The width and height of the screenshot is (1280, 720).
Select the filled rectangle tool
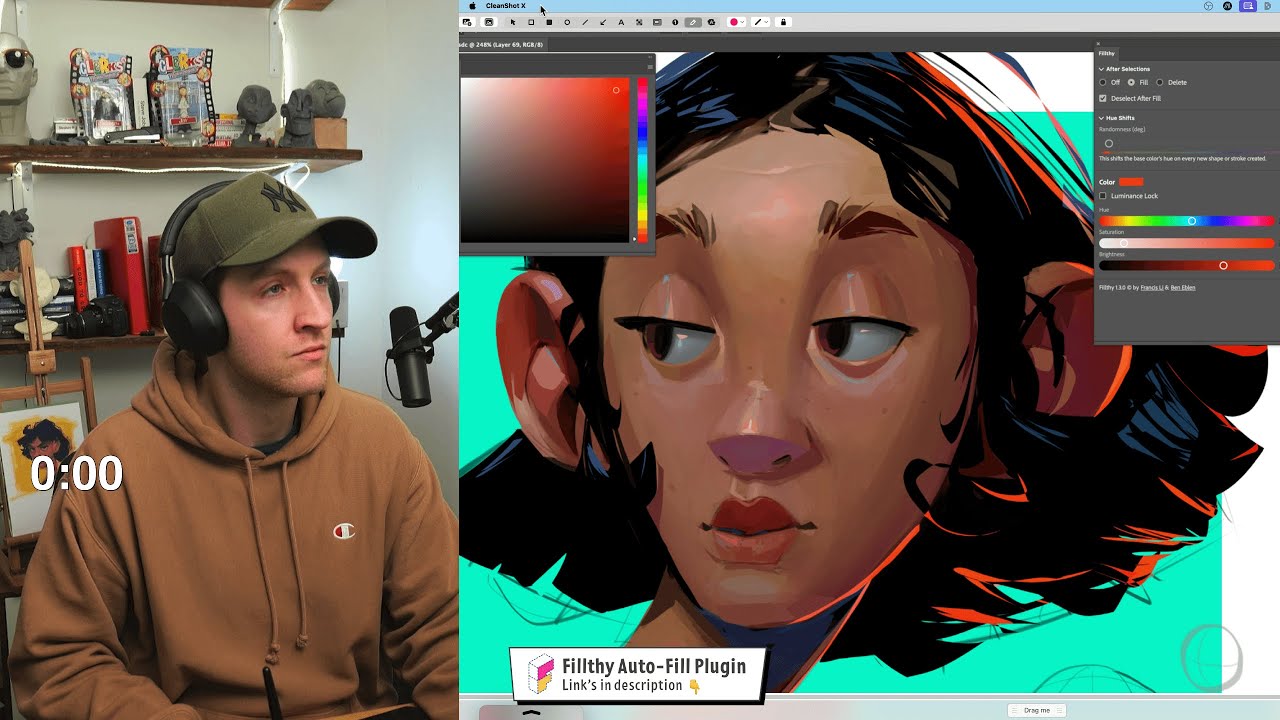coord(549,22)
